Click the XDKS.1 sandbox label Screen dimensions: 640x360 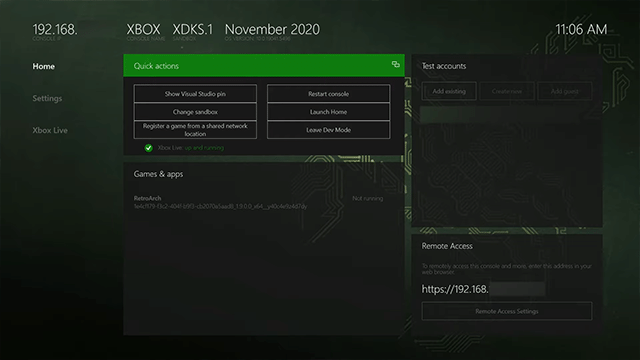tap(192, 30)
